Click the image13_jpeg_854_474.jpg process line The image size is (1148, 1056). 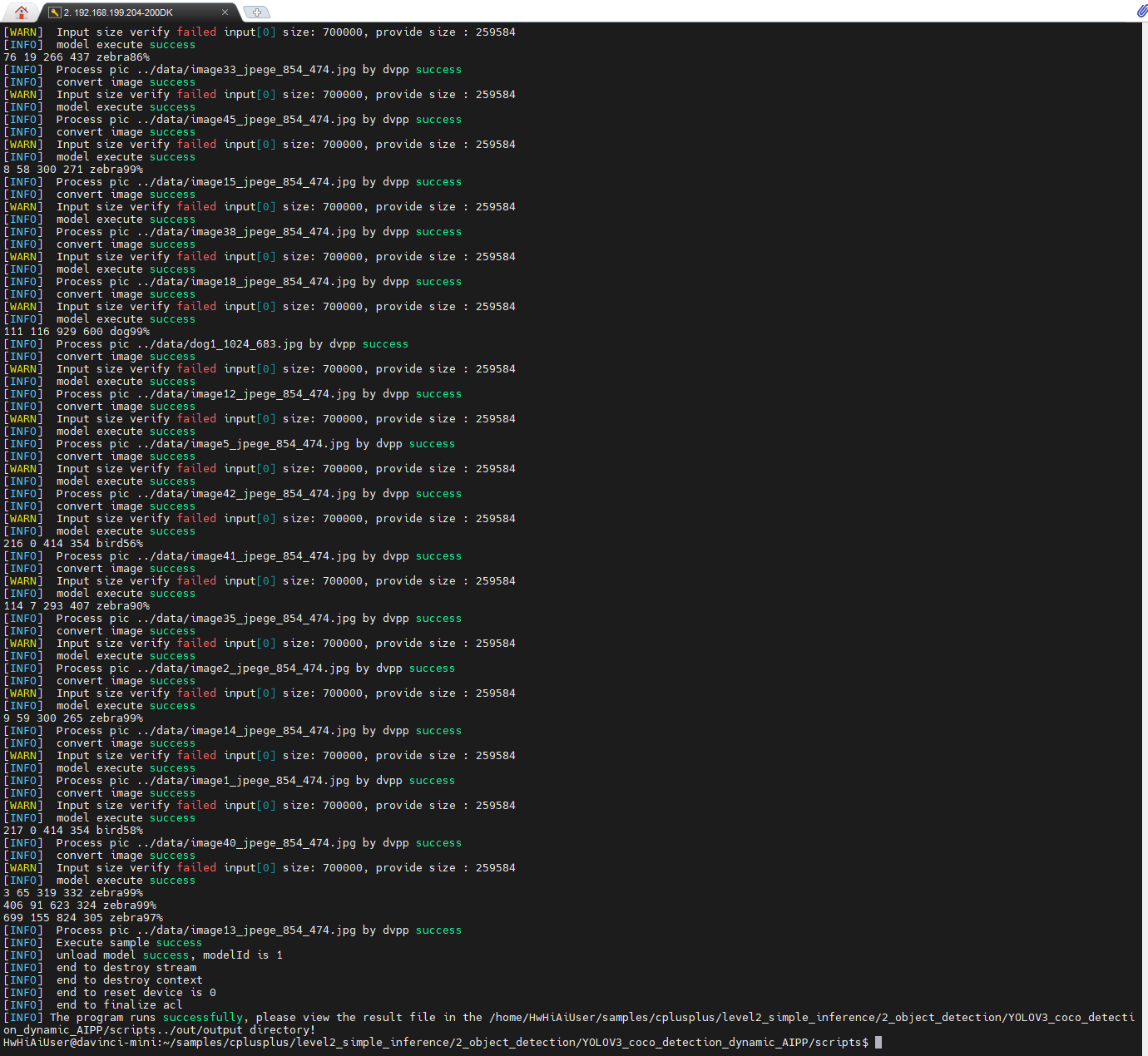click(x=233, y=930)
